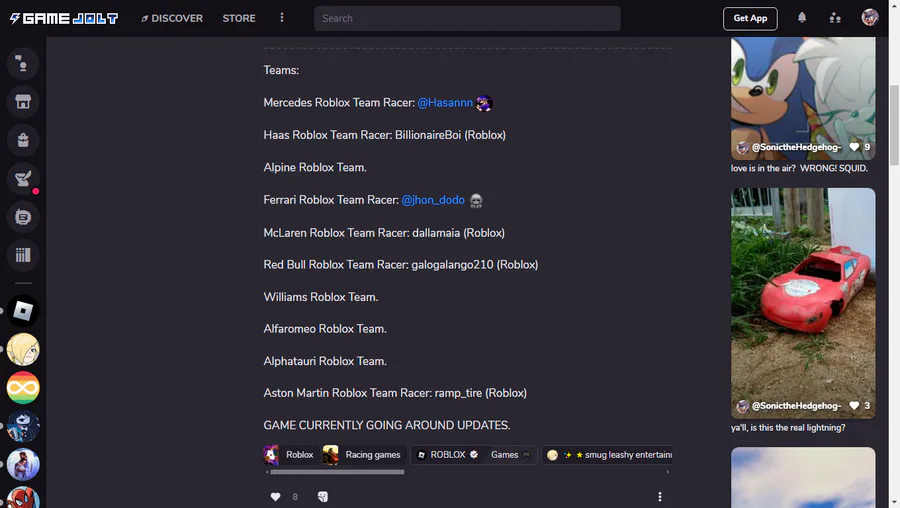The width and height of the screenshot is (900, 508).
Task: Open the Spider-Man community in the sidebar
Action: tap(23, 497)
